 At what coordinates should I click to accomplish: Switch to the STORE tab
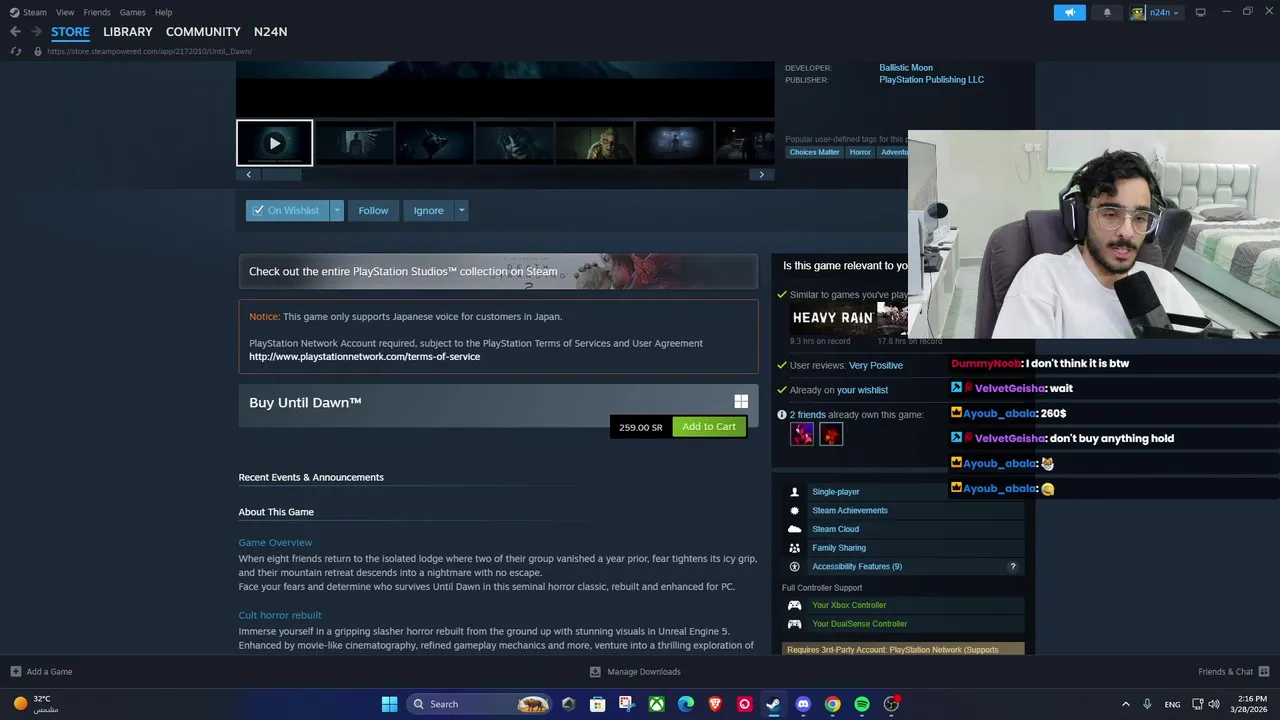tap(70, 32)
